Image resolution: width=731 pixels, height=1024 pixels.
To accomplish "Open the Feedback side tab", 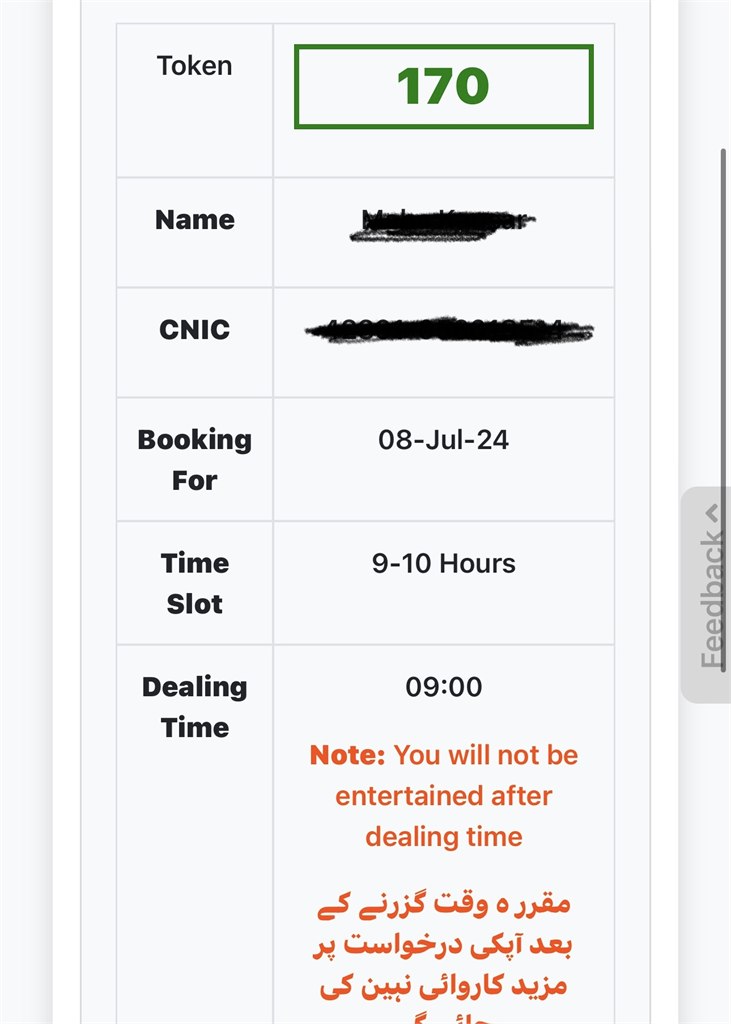I will tap(711, 596).
